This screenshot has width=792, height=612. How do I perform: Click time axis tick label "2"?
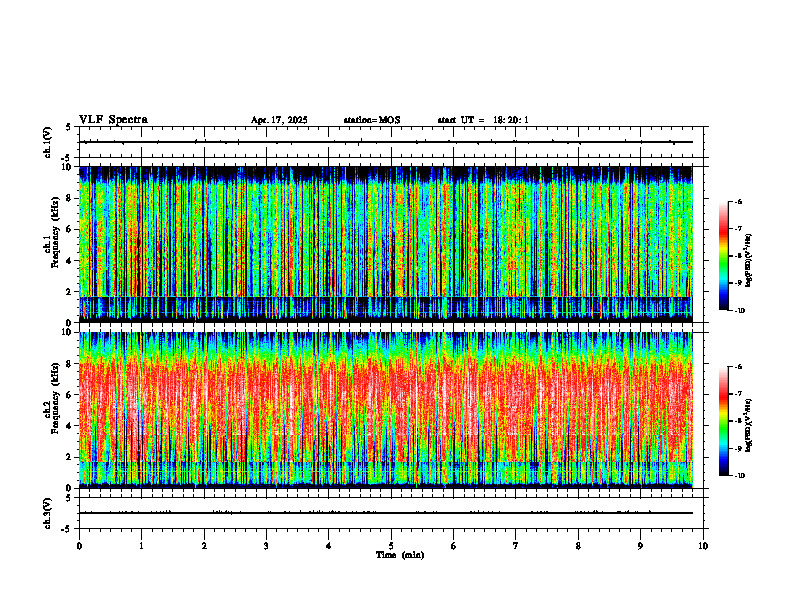pos(204,546)
